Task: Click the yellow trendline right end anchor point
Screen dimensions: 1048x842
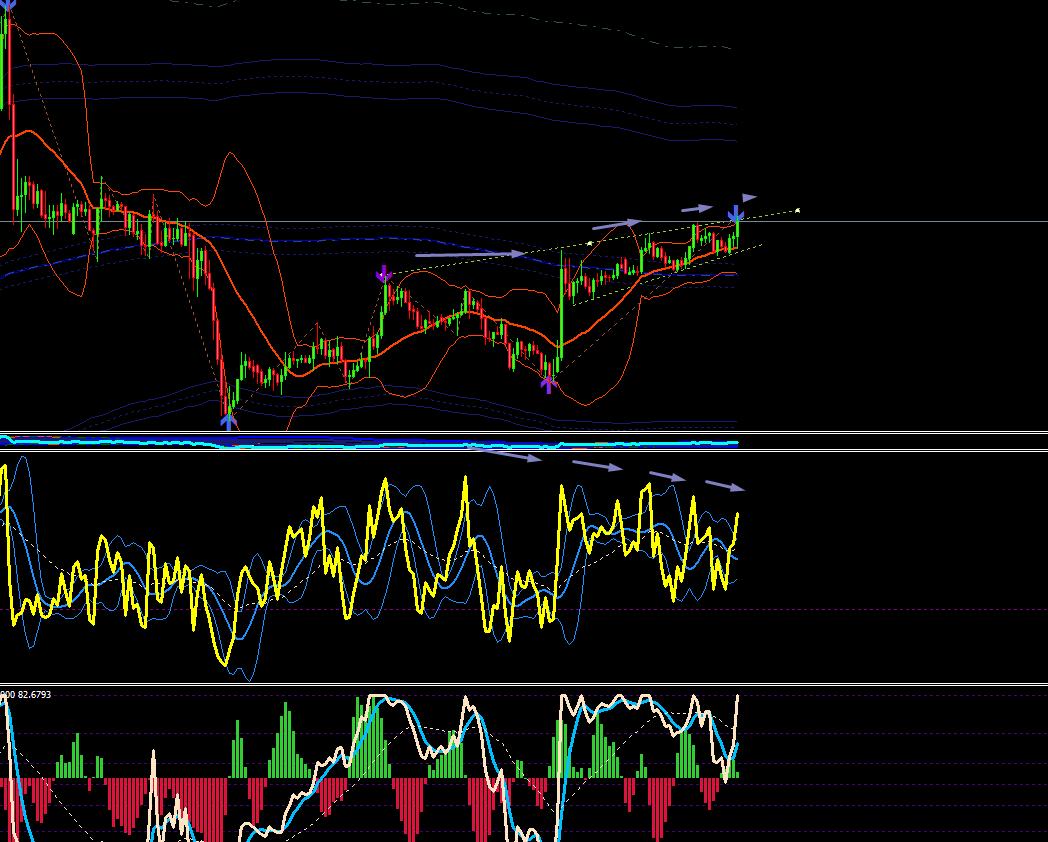Action: tap(797, 210)
